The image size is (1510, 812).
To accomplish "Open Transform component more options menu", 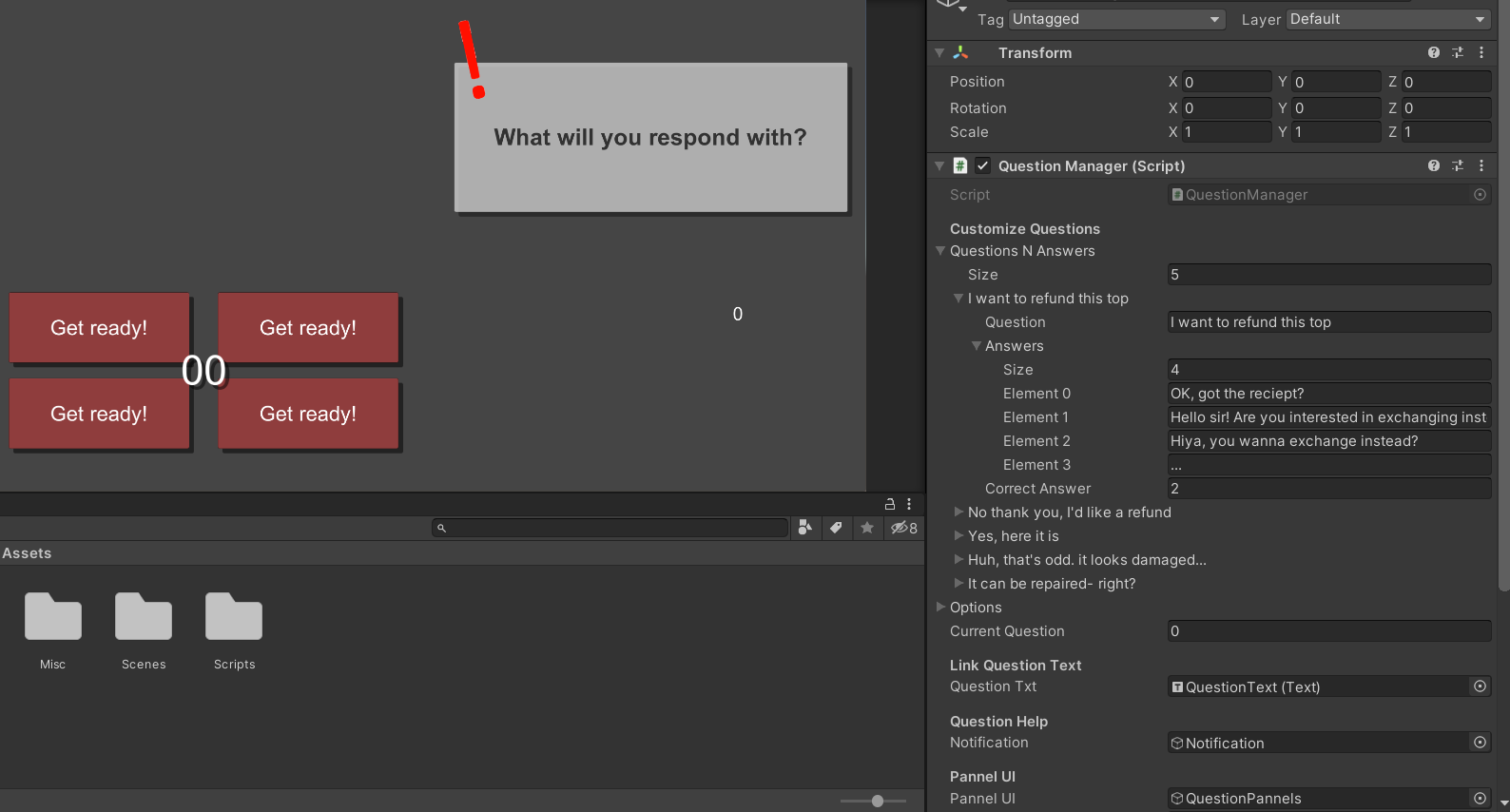I will (1481, 53).
